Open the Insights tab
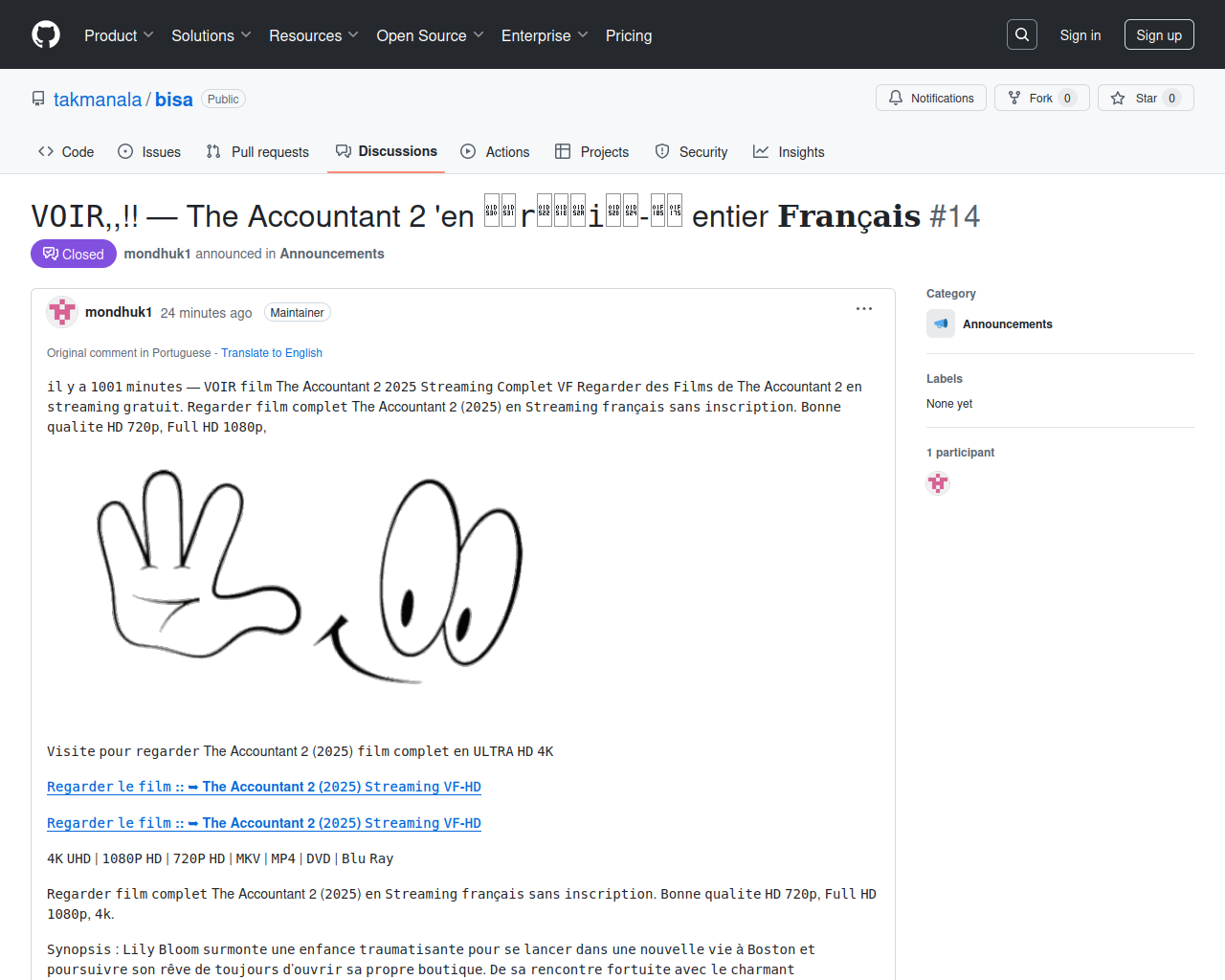1225x980 pixels. click(789, 152)
